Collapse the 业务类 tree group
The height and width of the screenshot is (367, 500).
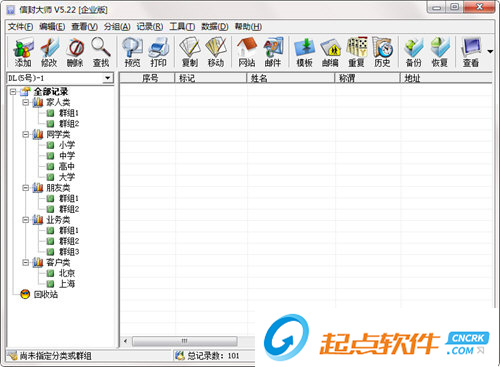tap(26, 220)
